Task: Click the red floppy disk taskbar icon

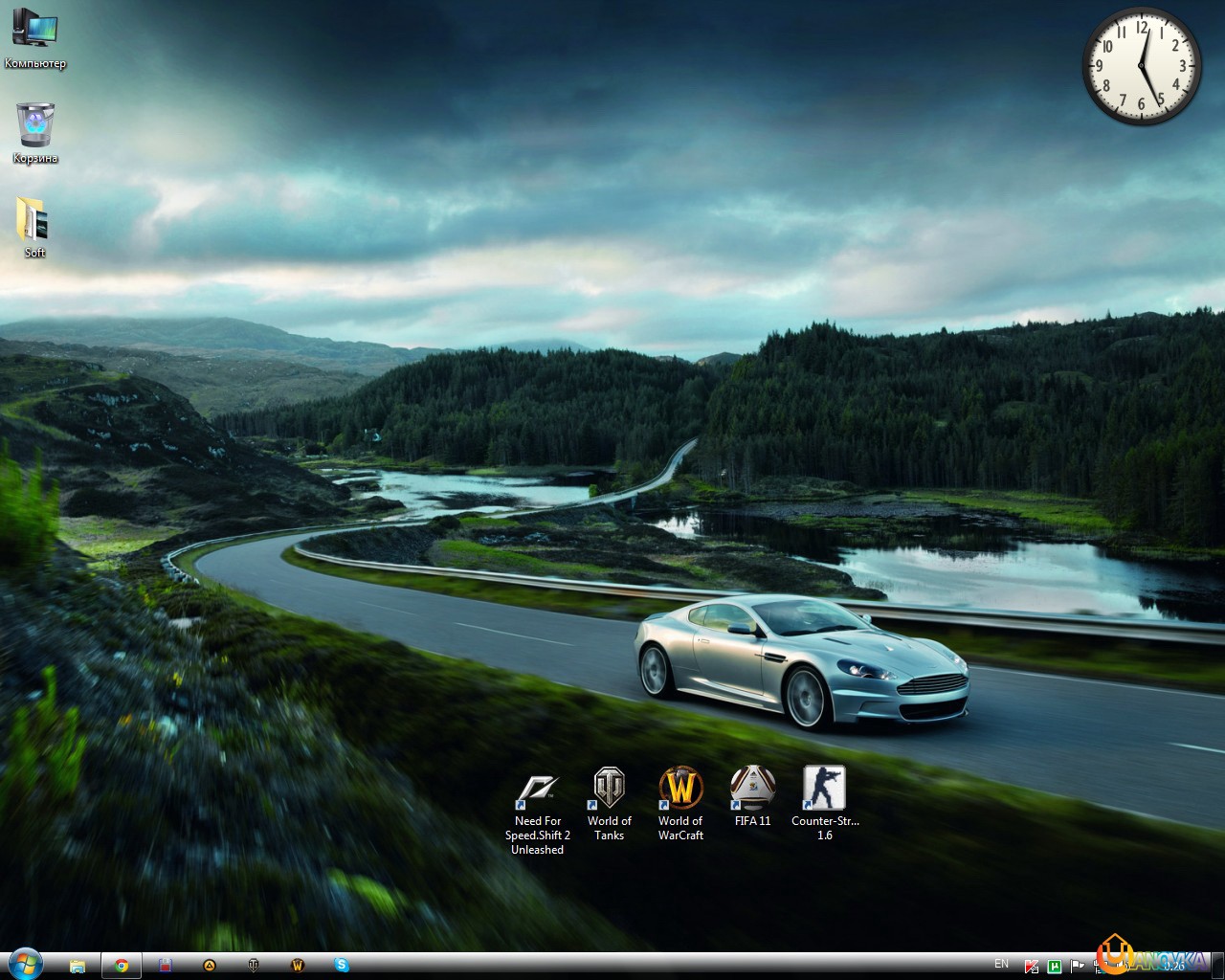Action: click(165, 966)
